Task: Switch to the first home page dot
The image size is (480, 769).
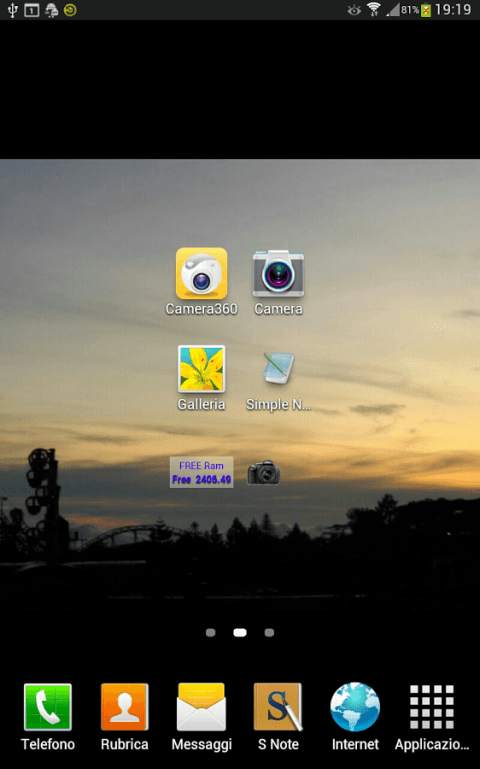Action: pyautogui.click(x=211, y=633)
